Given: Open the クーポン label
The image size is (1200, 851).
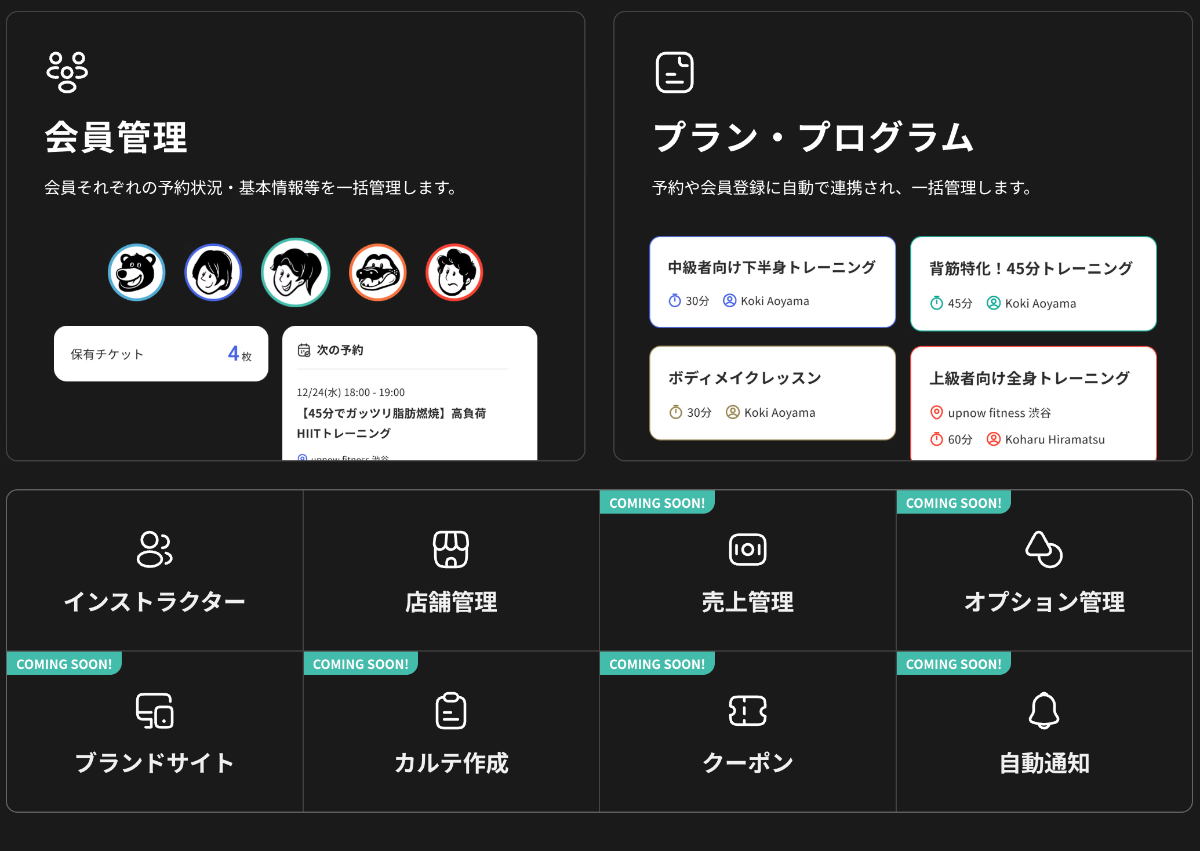Looking at the screenshot, I should coord(748,763).
